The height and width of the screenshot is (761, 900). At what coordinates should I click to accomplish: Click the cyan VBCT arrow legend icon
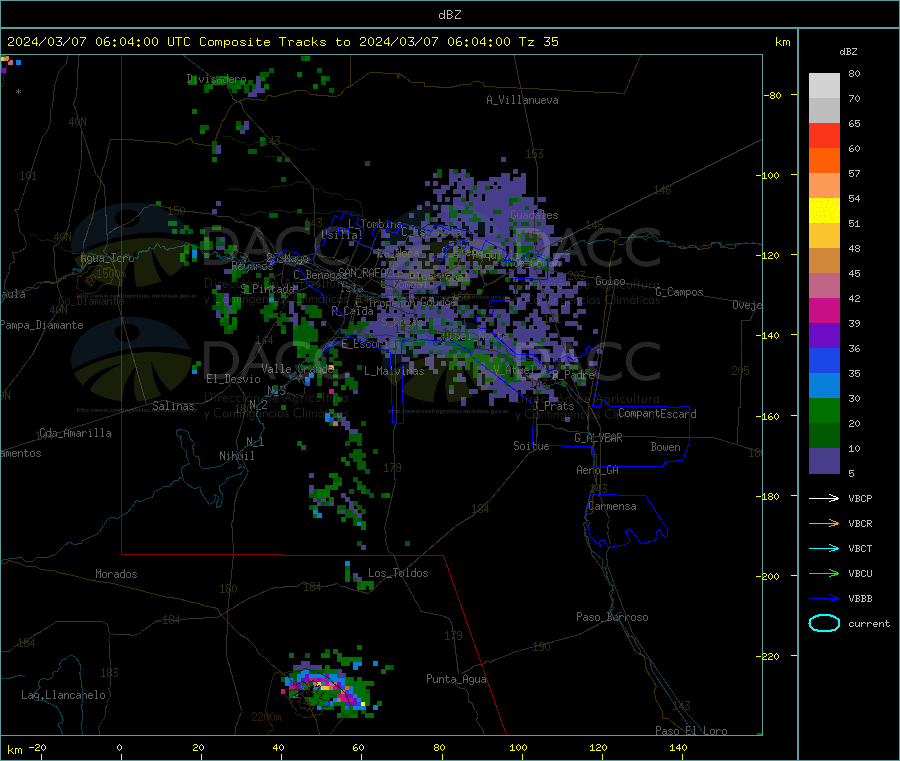tap(824, 549)
